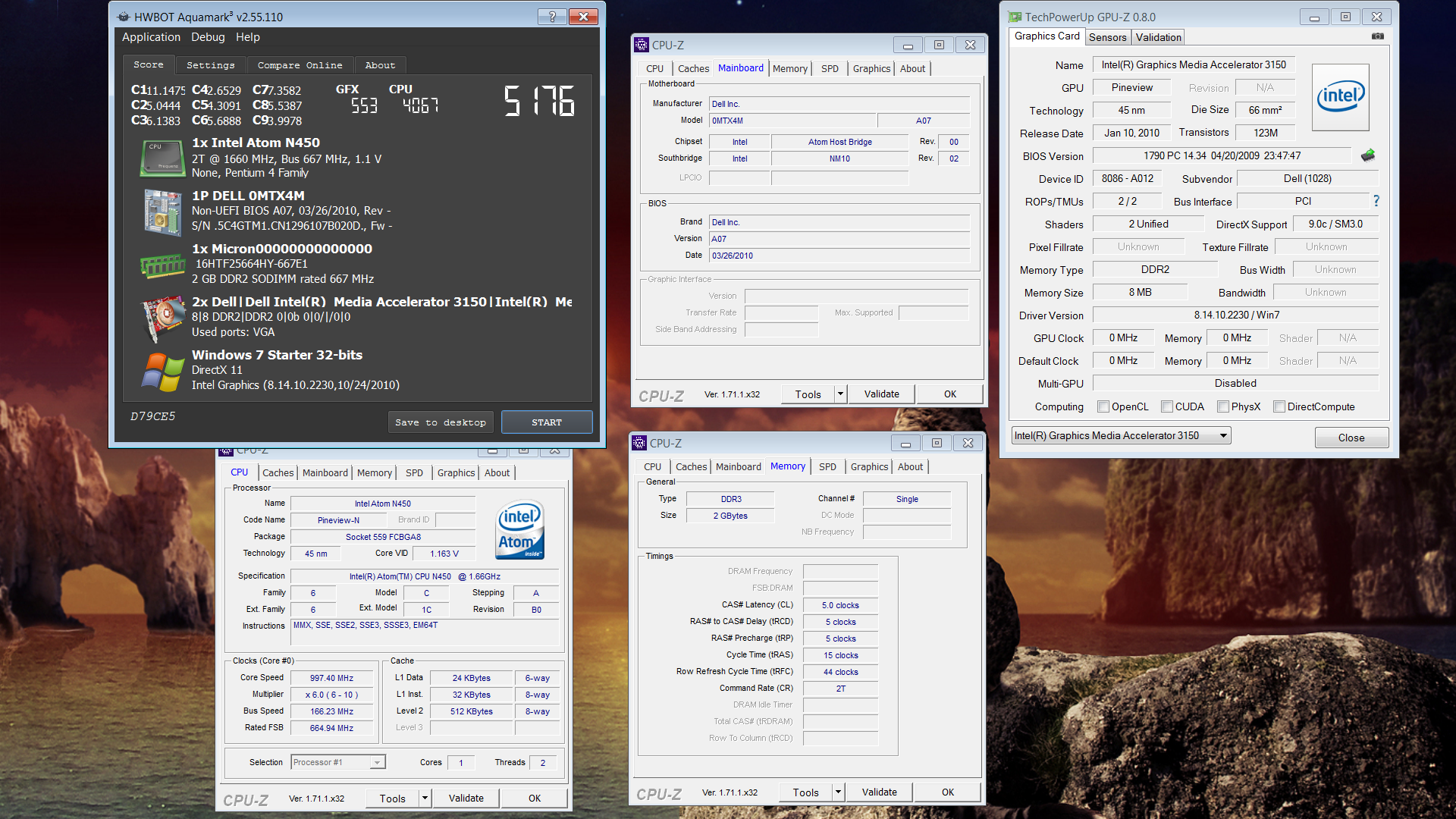
Task: Click the Windows logo icon in Aquamark
Action: click(x=162, y=372)
